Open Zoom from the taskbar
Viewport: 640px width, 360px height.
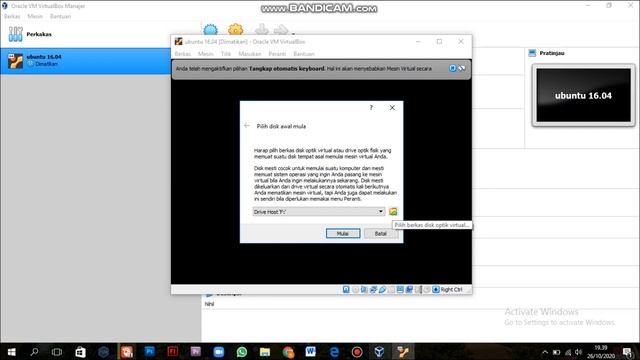[x=219, y=352]
